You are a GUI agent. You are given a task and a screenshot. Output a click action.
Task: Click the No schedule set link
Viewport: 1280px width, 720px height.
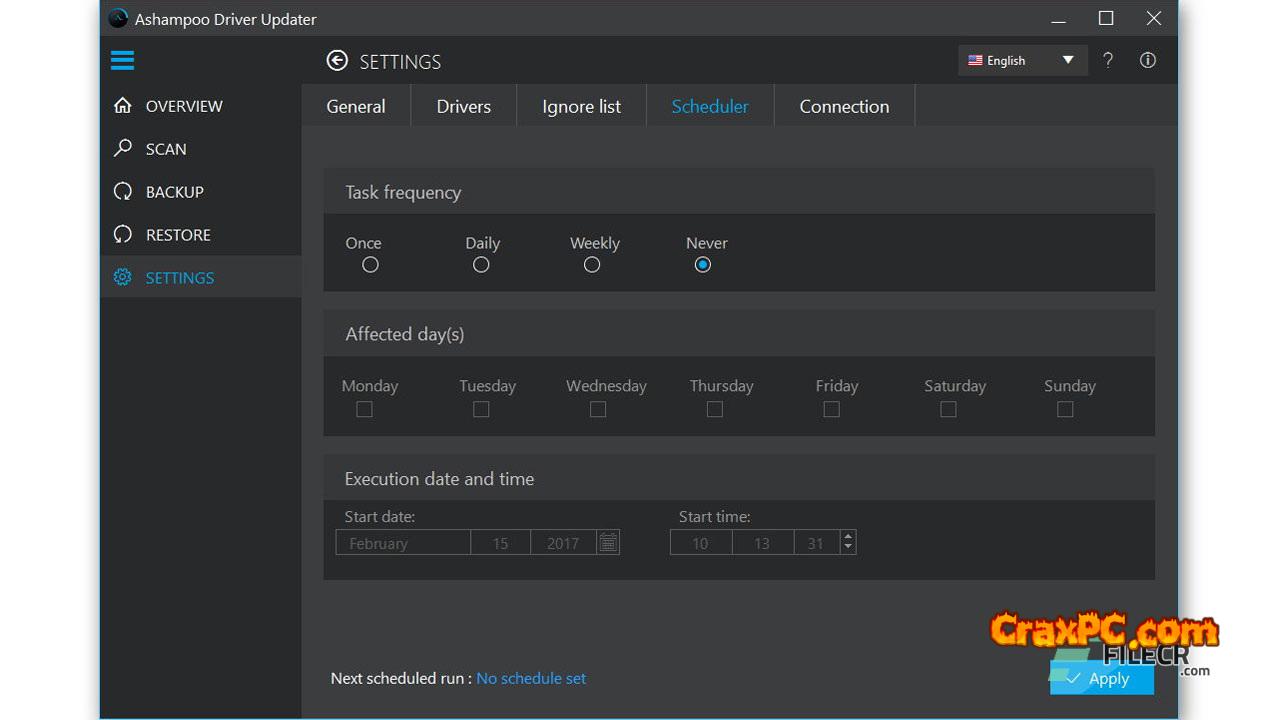(531, 678)
